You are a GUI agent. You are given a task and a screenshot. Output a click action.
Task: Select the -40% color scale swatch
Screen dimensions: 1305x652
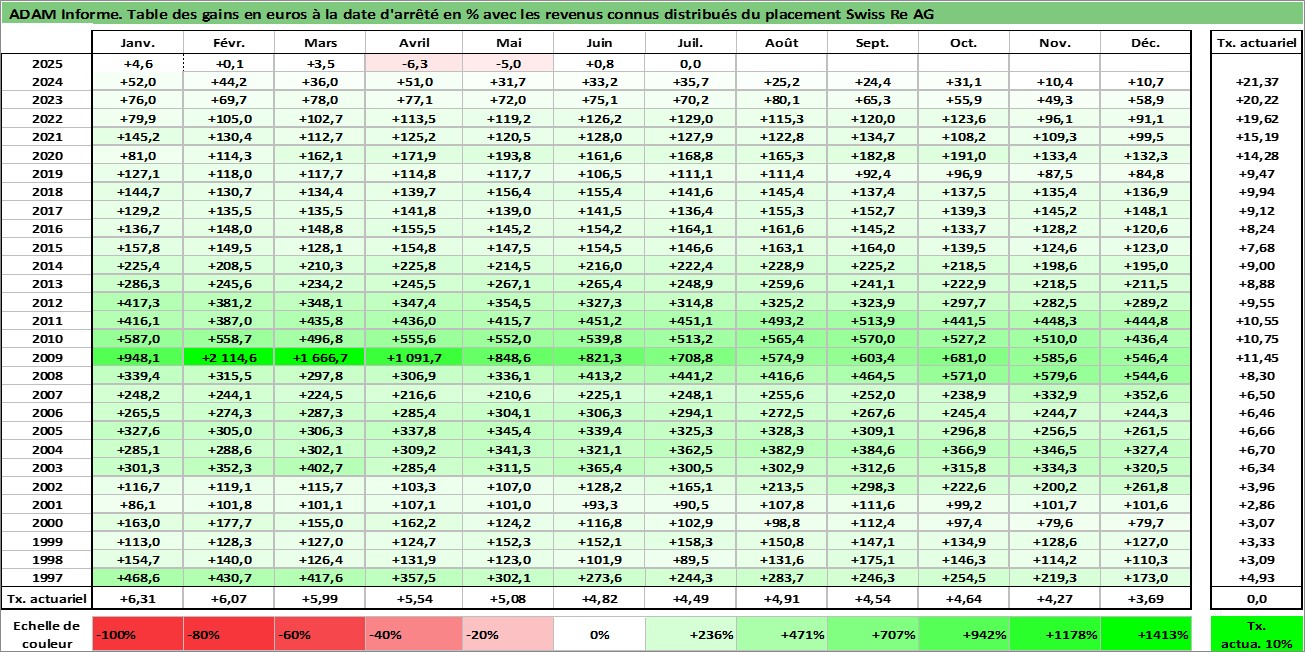coord(411,634)
